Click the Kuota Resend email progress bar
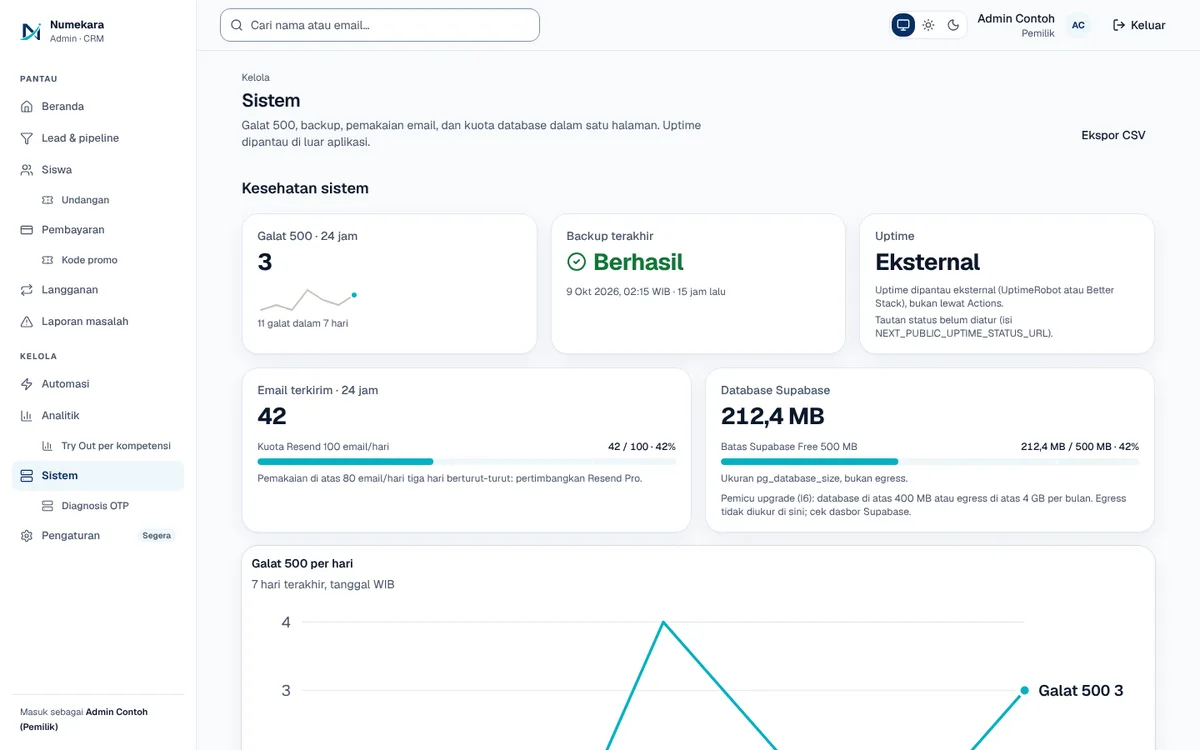 (467, 462)
